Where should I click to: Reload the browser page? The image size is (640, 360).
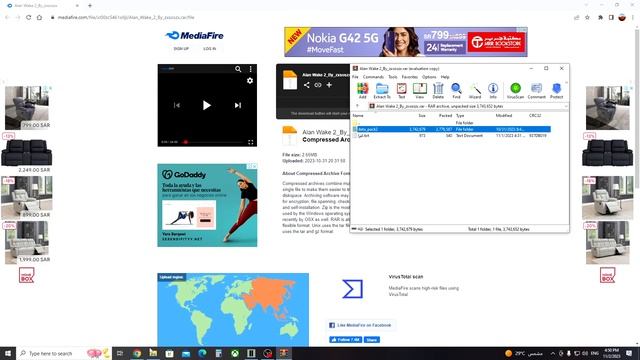tap(29, 18)
